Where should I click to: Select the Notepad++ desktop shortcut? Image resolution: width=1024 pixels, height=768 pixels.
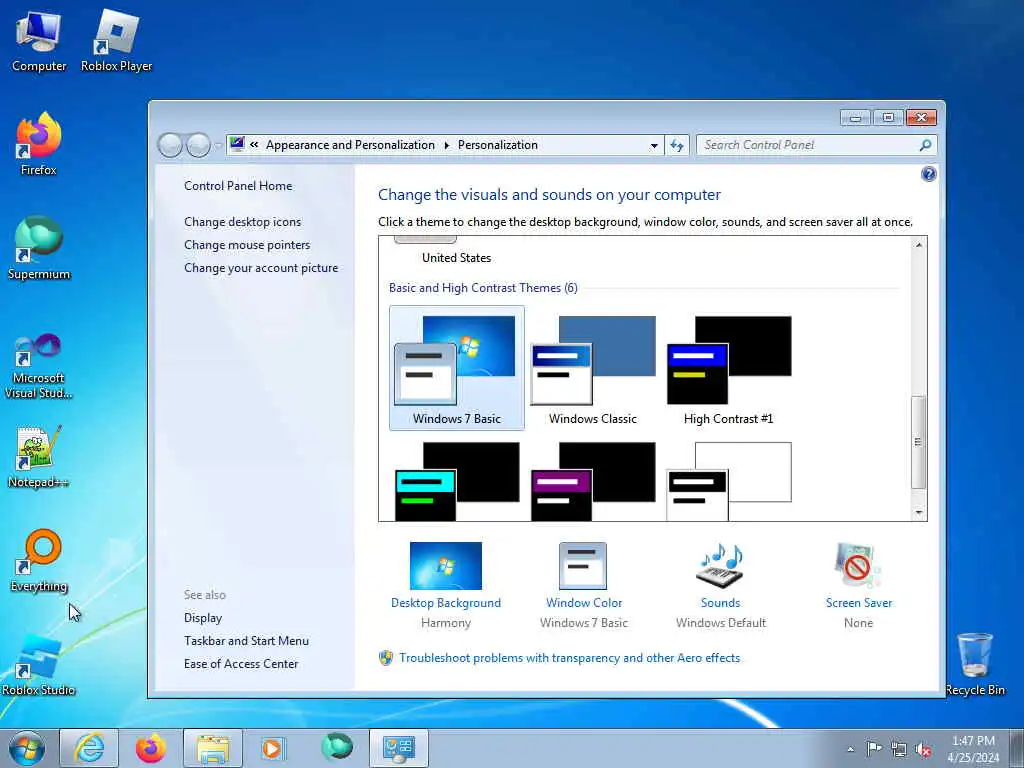39,456
